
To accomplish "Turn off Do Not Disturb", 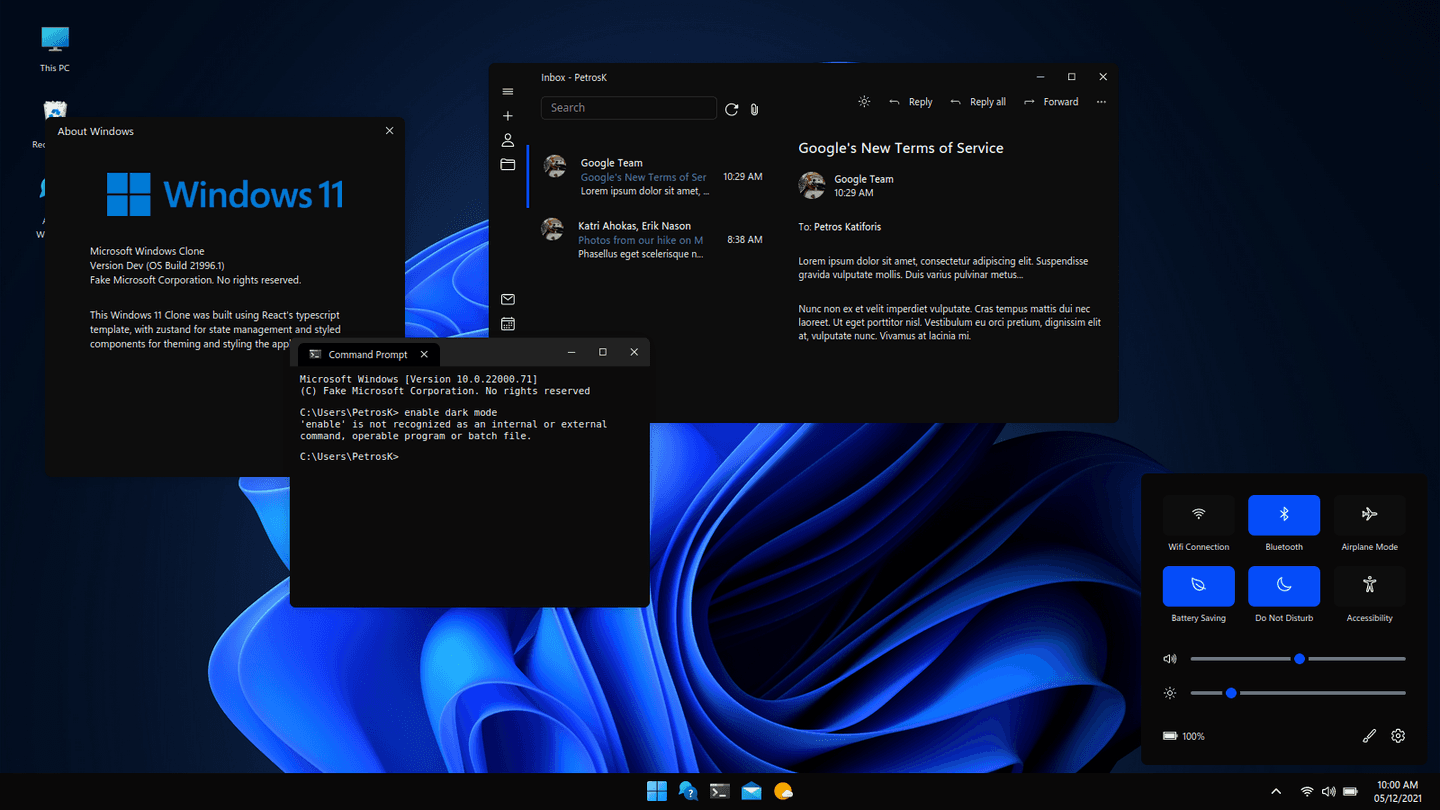I will point(1284,586).
